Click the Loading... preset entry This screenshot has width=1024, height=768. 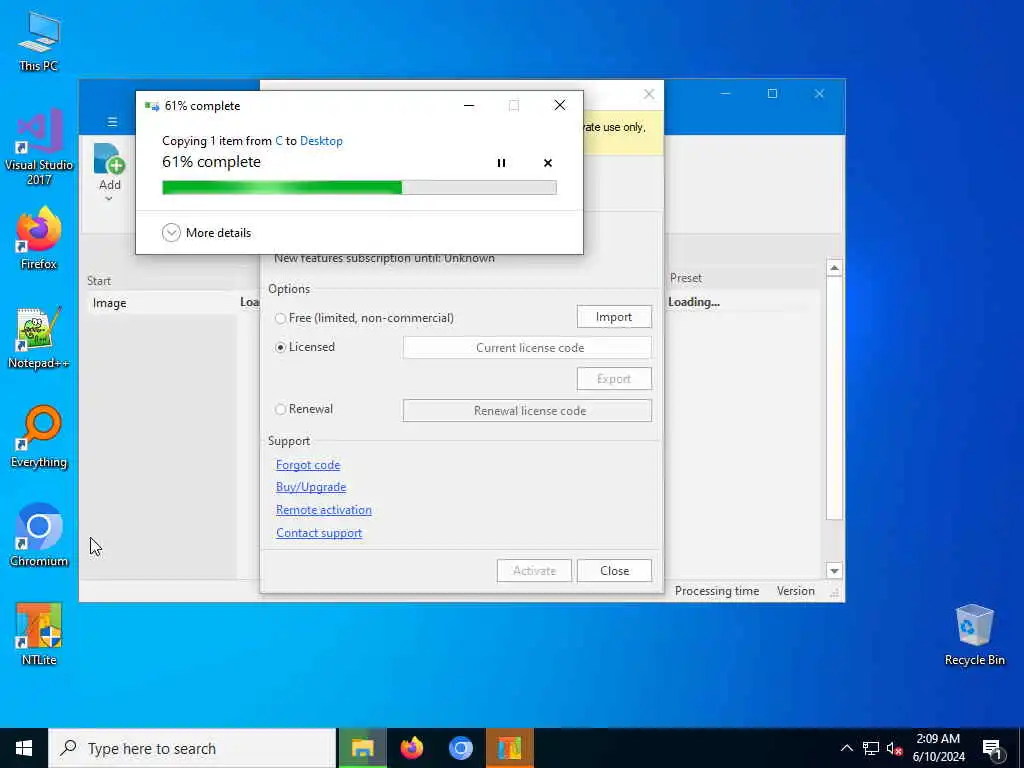tap(694, 302)
